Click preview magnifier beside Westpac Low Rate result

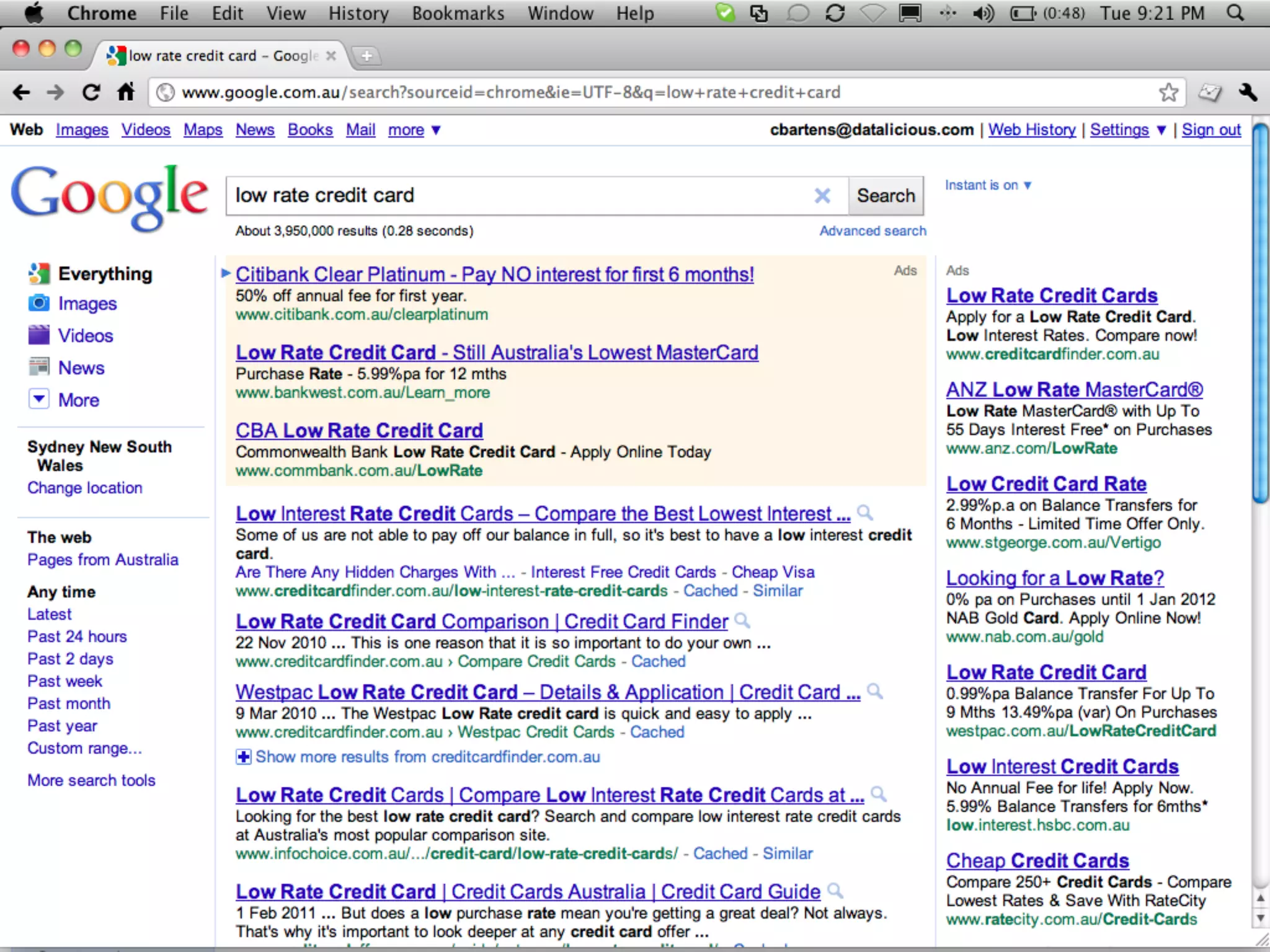[875, 691]
